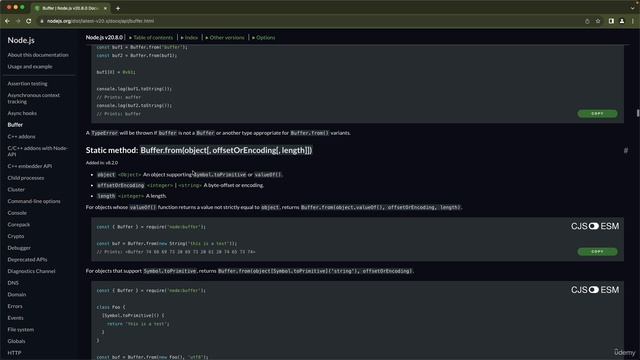Reload the page with refresh icon
640x360 pixels.
tap(29, 21)
